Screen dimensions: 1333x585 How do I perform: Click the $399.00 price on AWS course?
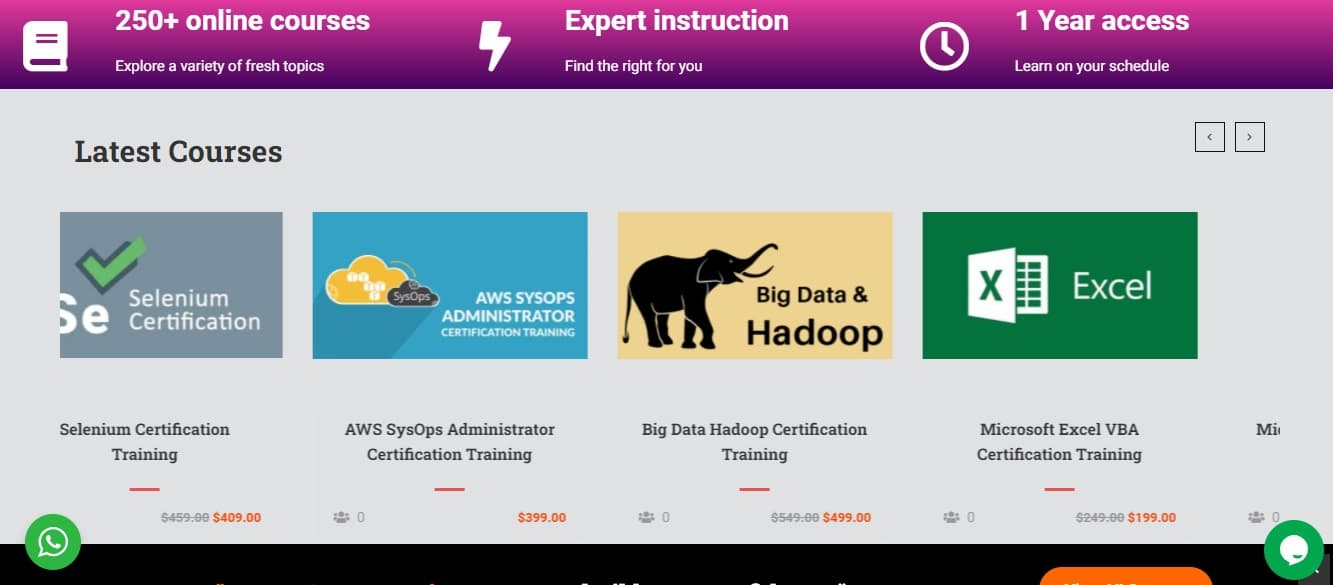541,518
